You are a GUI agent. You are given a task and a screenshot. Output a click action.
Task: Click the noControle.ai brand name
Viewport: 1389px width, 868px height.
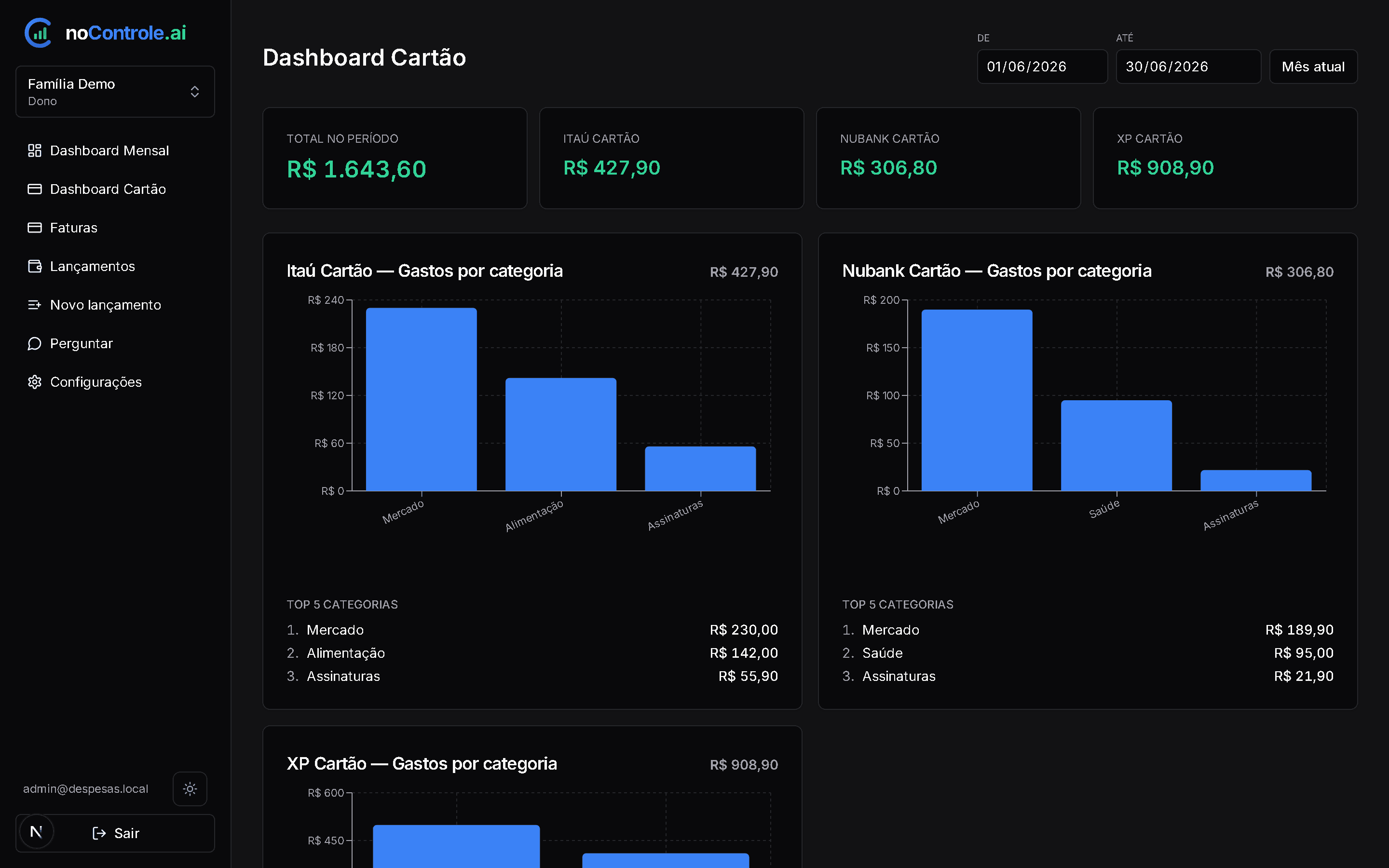(x=126, y=33)
